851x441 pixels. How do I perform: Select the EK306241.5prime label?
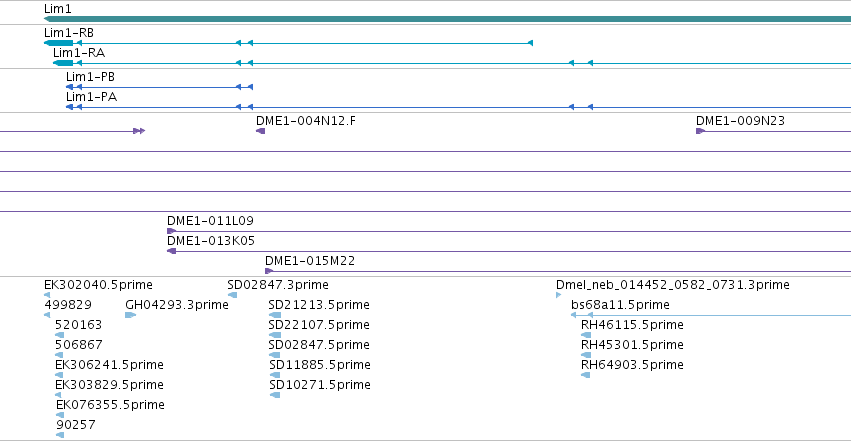(109, 365)
